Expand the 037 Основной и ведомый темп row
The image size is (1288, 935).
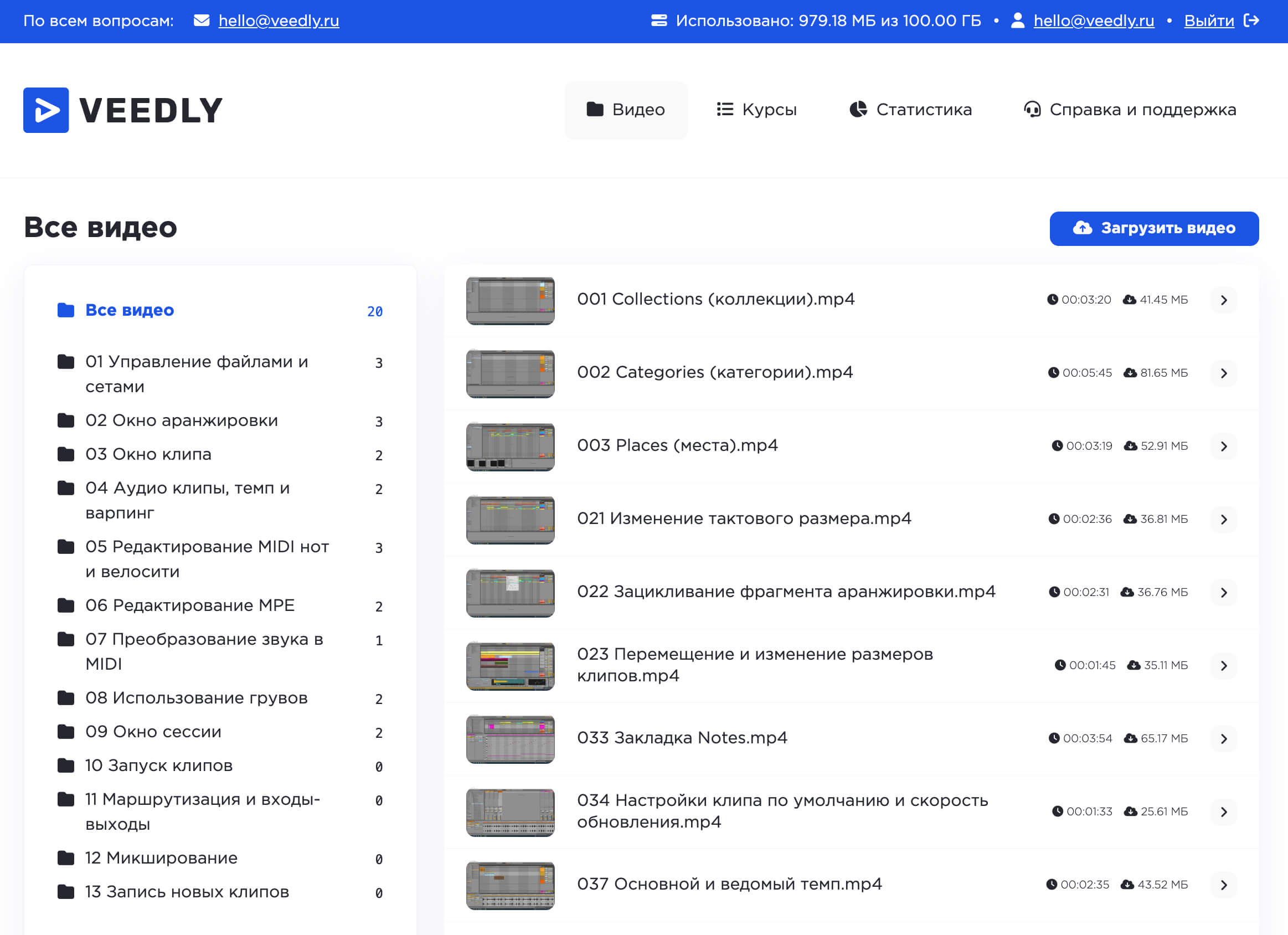pyautogui.click(x=1224, y=885)
